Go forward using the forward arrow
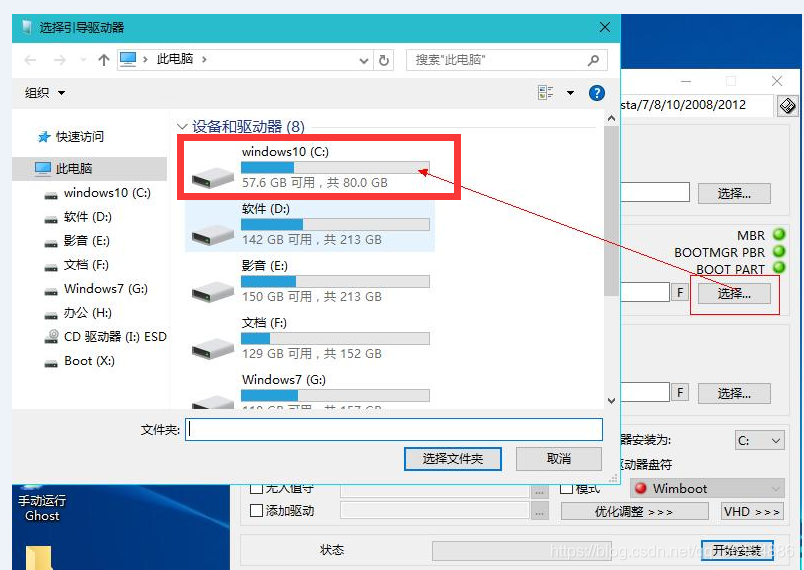Image resolution: width=804 pixels, height=570 pixels. (60, 60)
